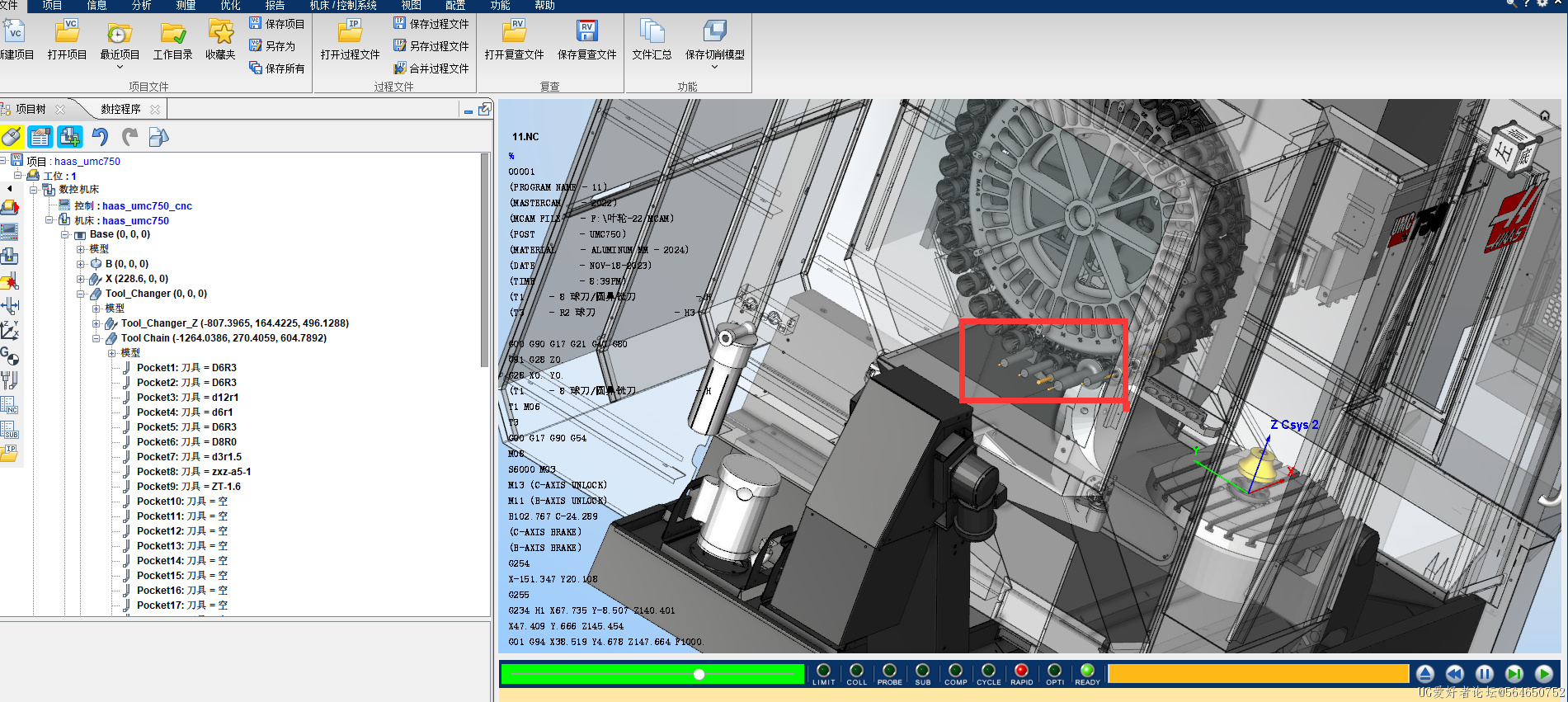
Task: Click 合并过程文件 to merge process files
Action: coord(431,68)
